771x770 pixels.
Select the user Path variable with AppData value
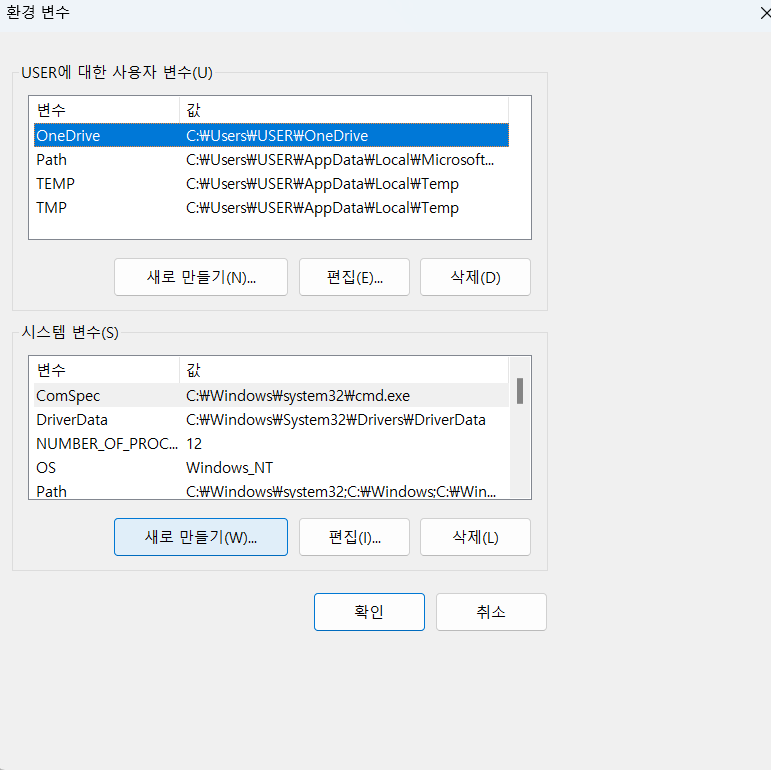271,159
